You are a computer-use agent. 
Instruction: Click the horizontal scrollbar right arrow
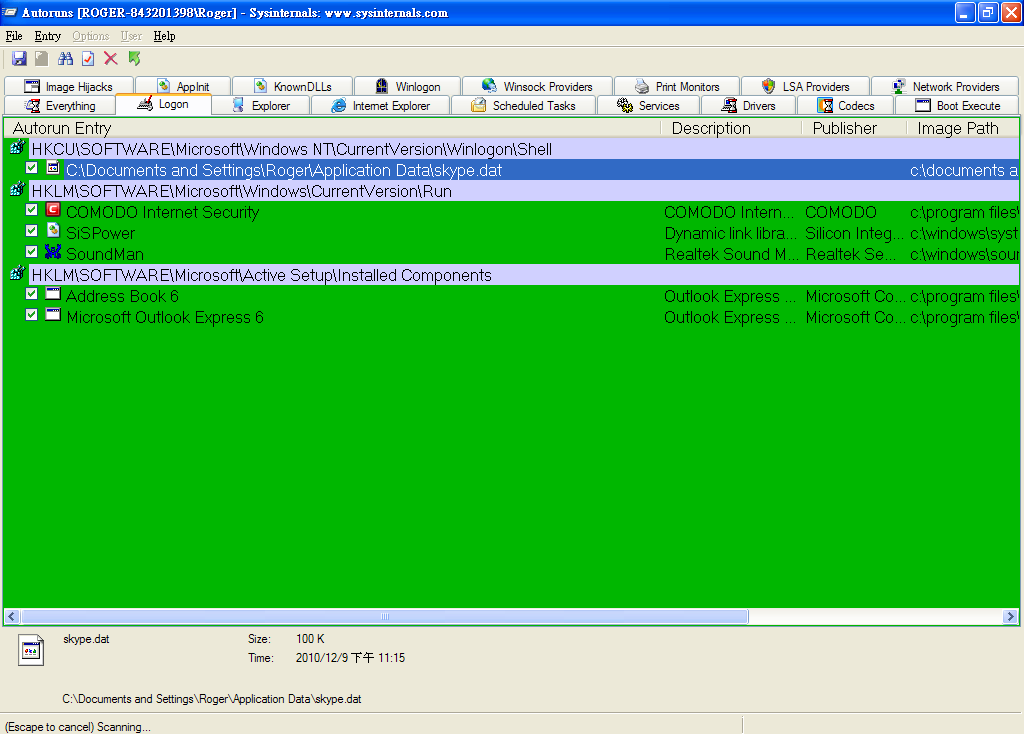1010,616
